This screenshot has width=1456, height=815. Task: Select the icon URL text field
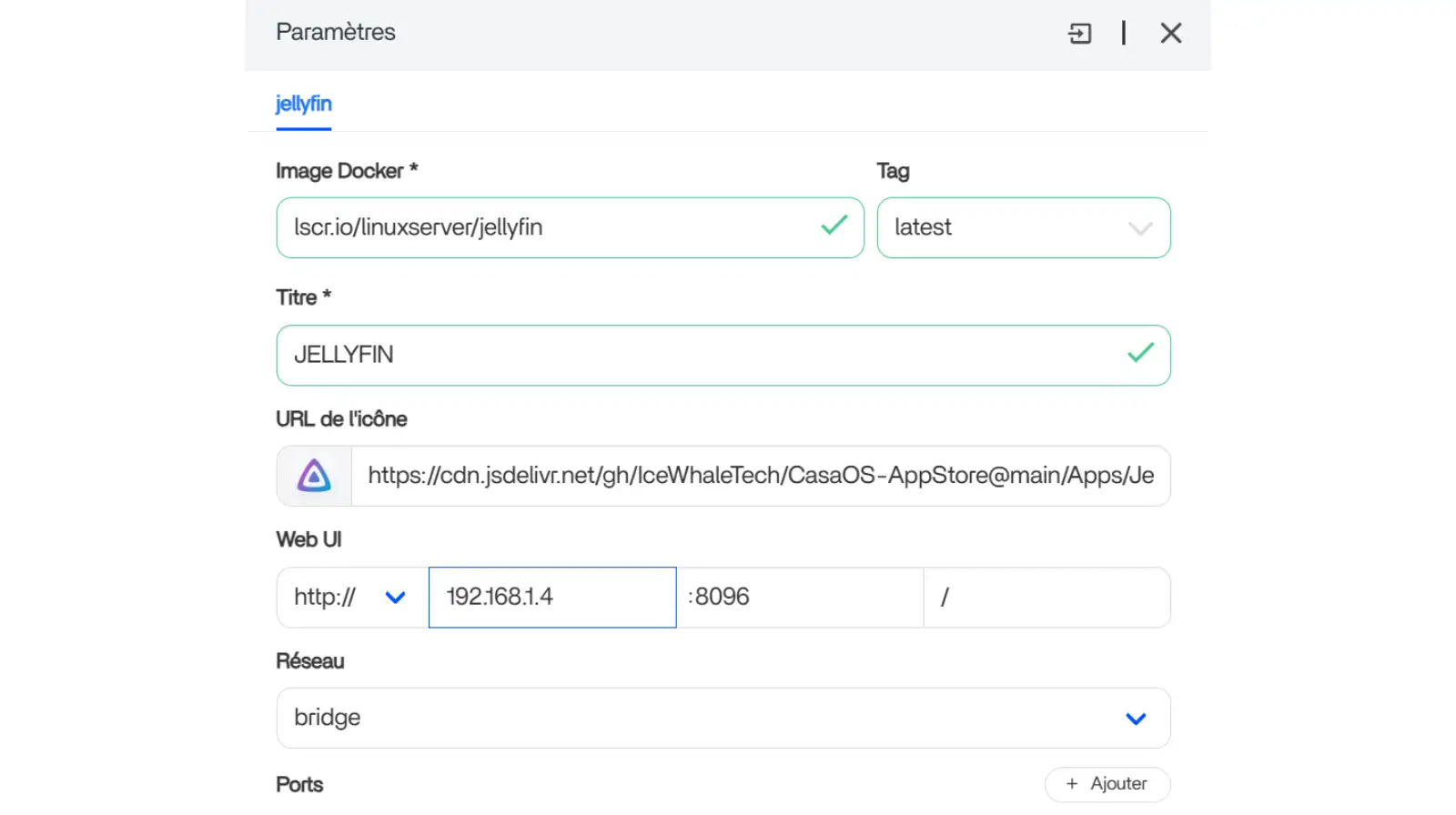(760, 476)
